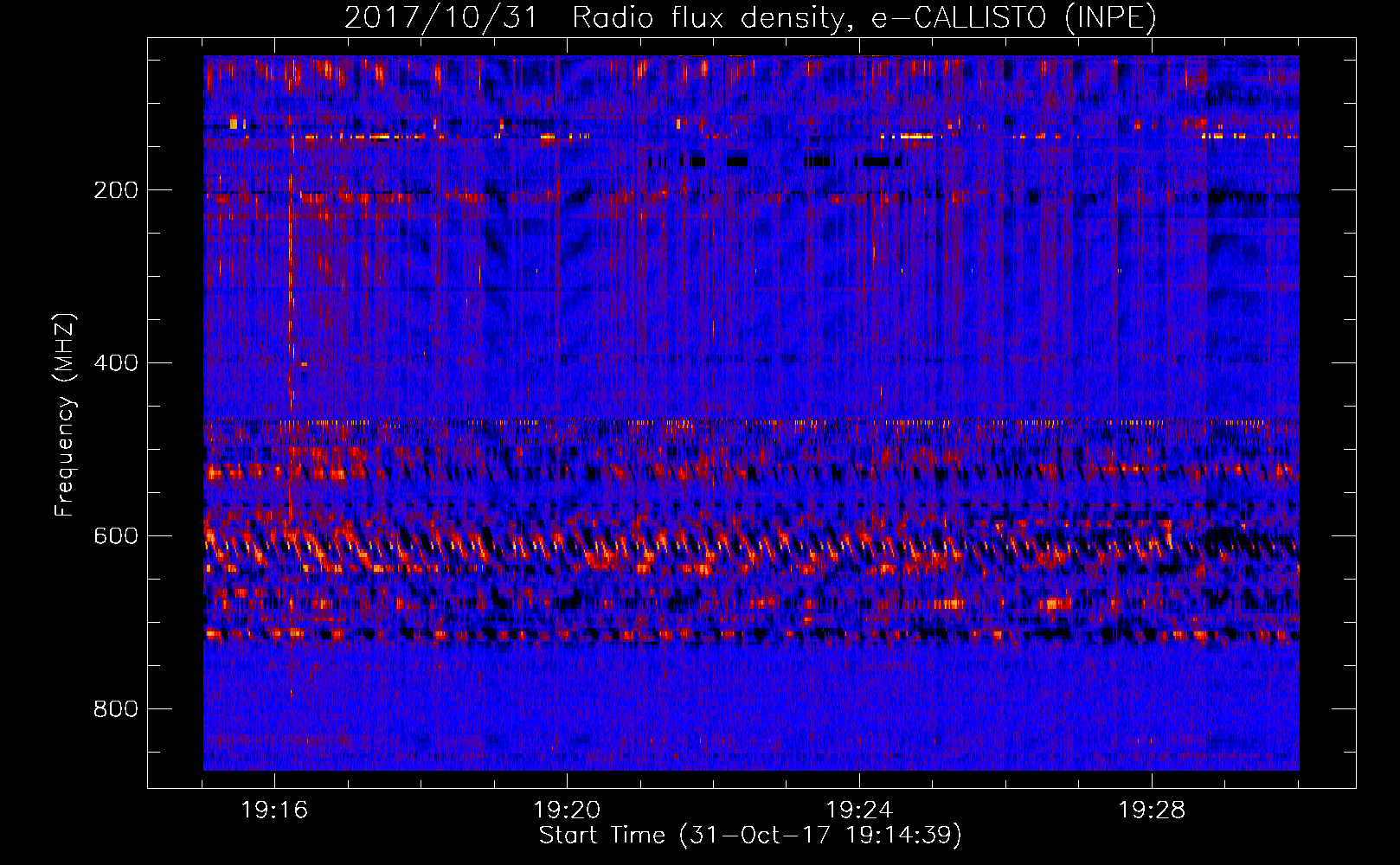Click the plot title '2017/10/31 Radio flux density'
This screenshot has height=865, width=1400.
[x=750, y=17]
